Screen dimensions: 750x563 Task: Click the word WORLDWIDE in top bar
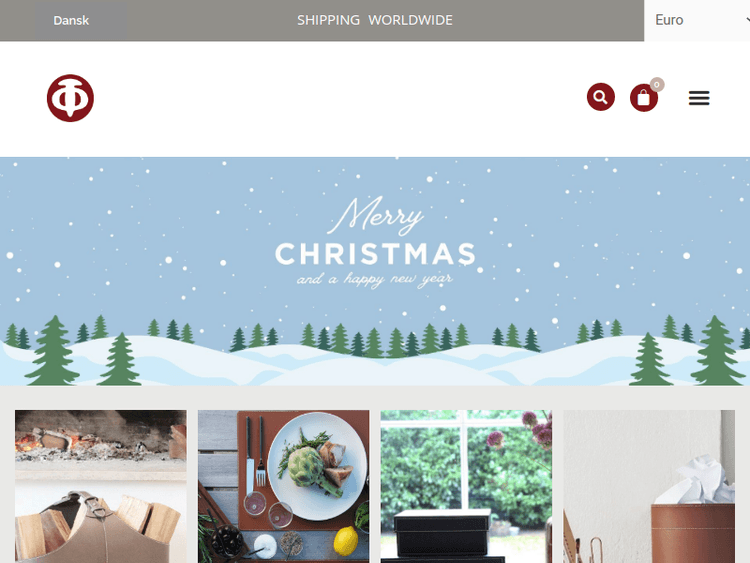(410, 20)
